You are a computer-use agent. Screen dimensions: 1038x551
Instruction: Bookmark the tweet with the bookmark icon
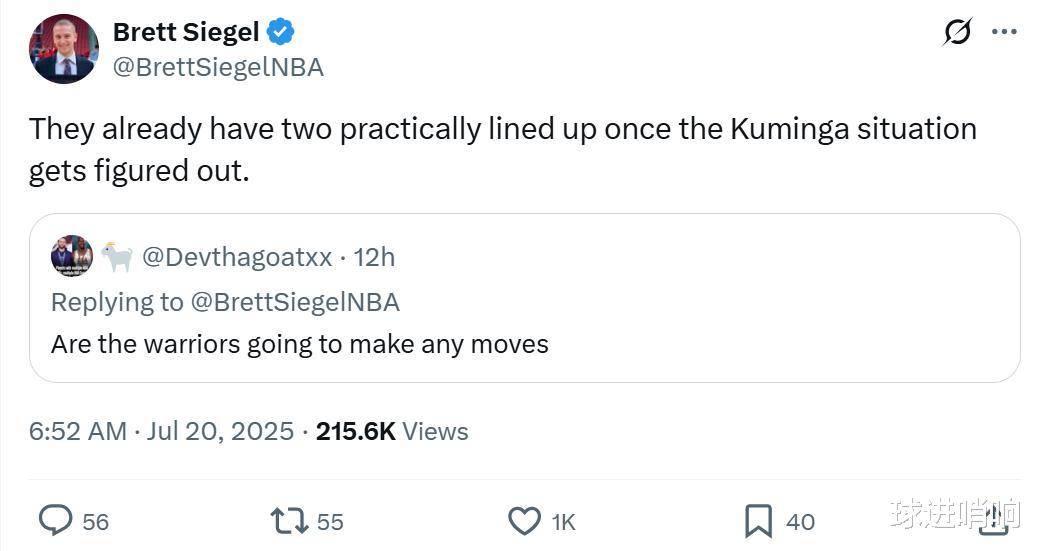(x=758, y=521)
